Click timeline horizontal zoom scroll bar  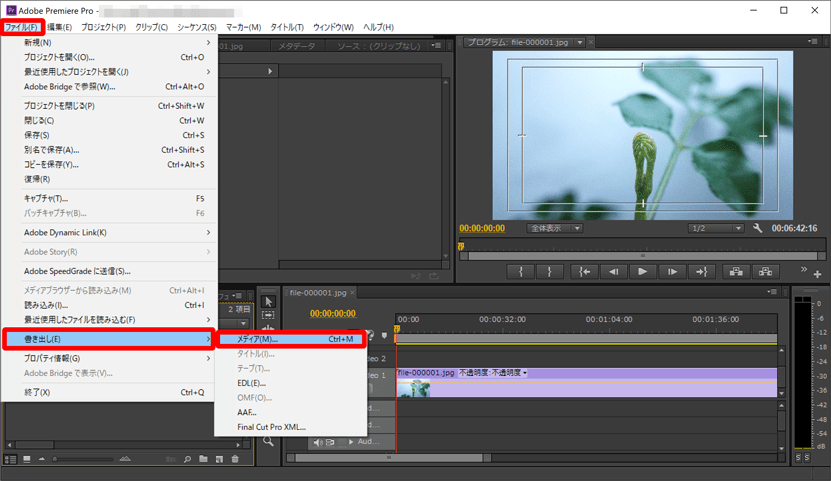coord(388,458)
